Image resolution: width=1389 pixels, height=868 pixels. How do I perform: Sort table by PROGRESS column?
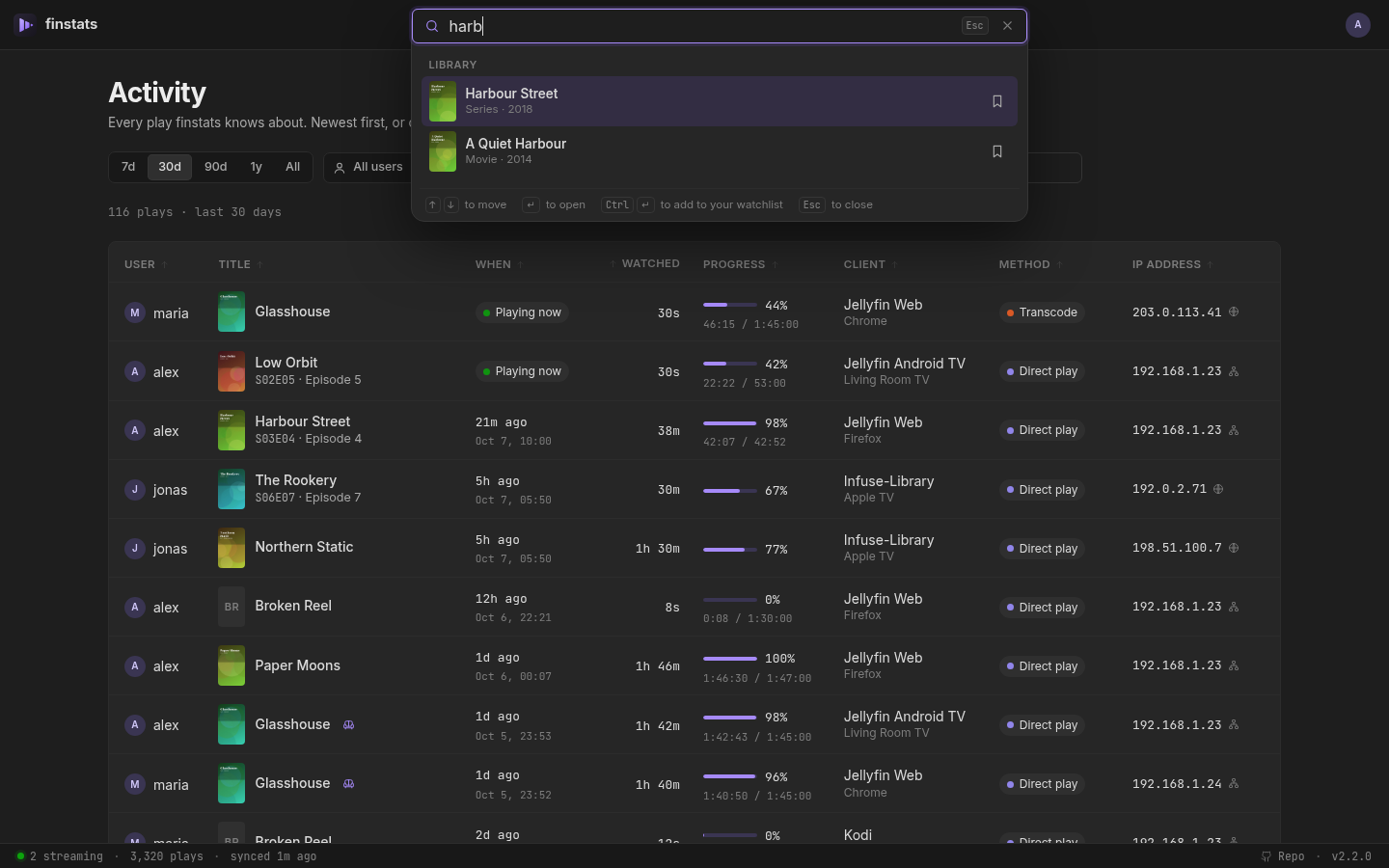pyautogui.click(x=740, y=264)
